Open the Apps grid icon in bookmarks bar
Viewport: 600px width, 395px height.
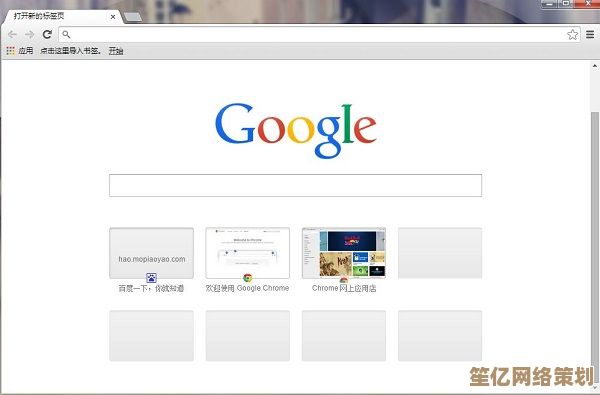(10, 51)
